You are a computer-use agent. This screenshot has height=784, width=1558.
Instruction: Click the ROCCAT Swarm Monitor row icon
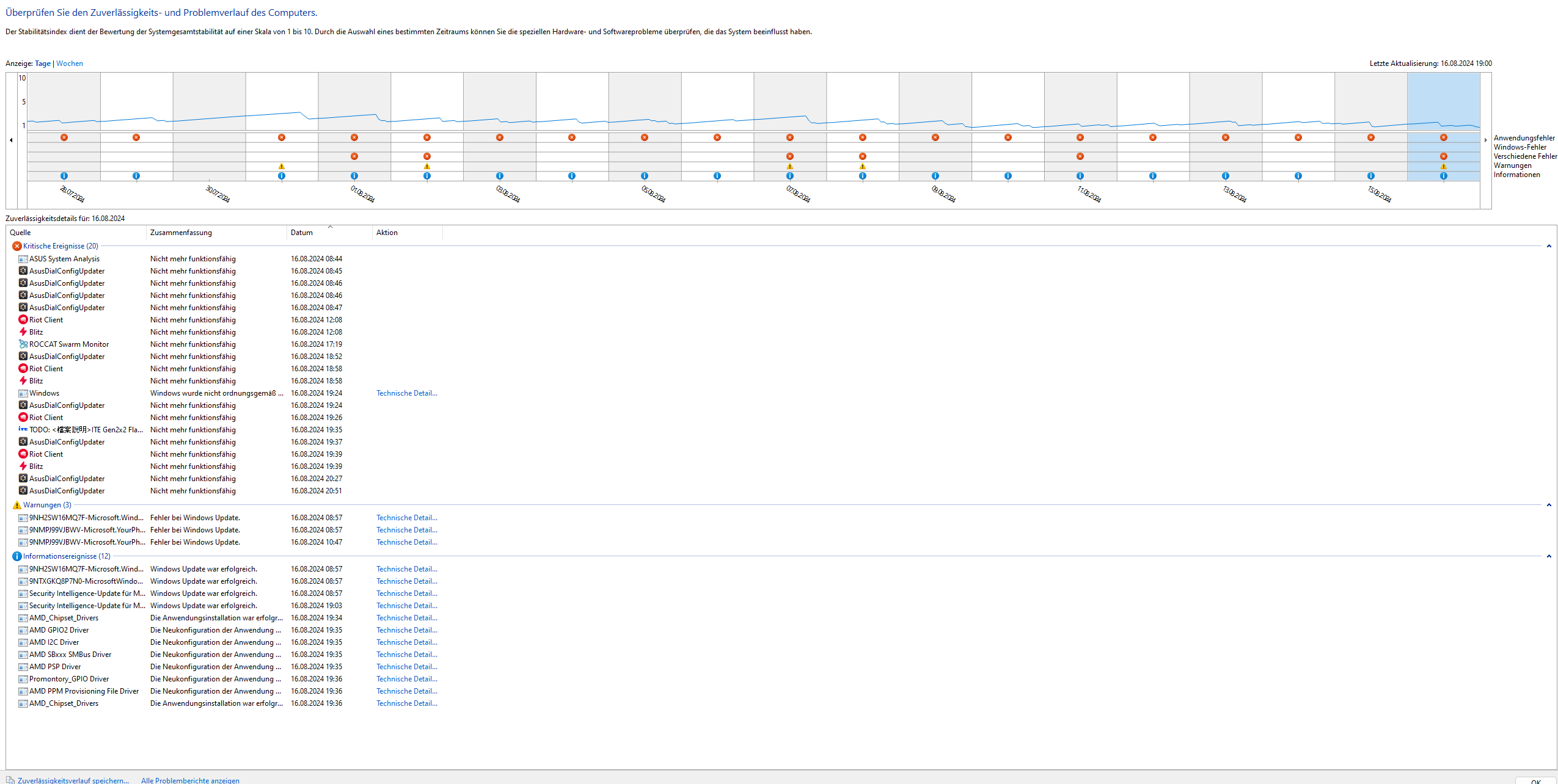click(23, 344)
